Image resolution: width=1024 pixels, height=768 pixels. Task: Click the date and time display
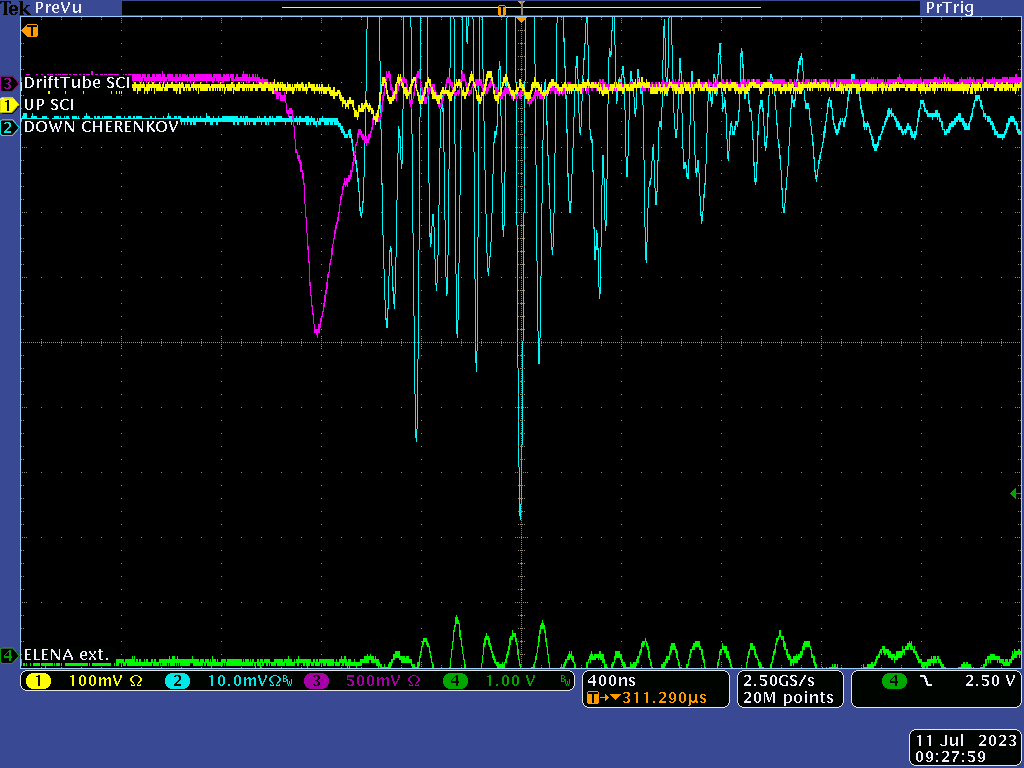tap(966, 748)
